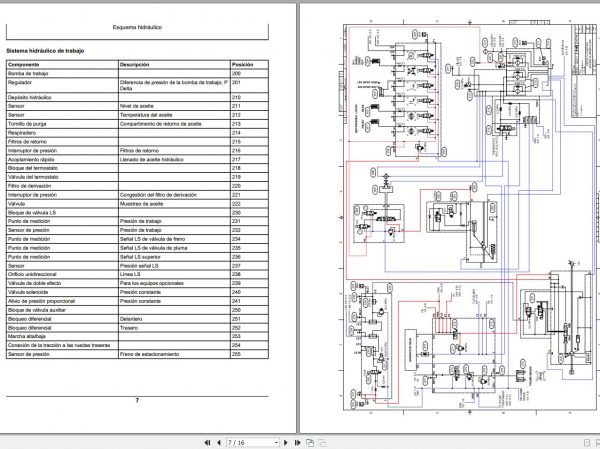Click the 'Sistema hidráulico de trabajo' heading

point(45,51)
